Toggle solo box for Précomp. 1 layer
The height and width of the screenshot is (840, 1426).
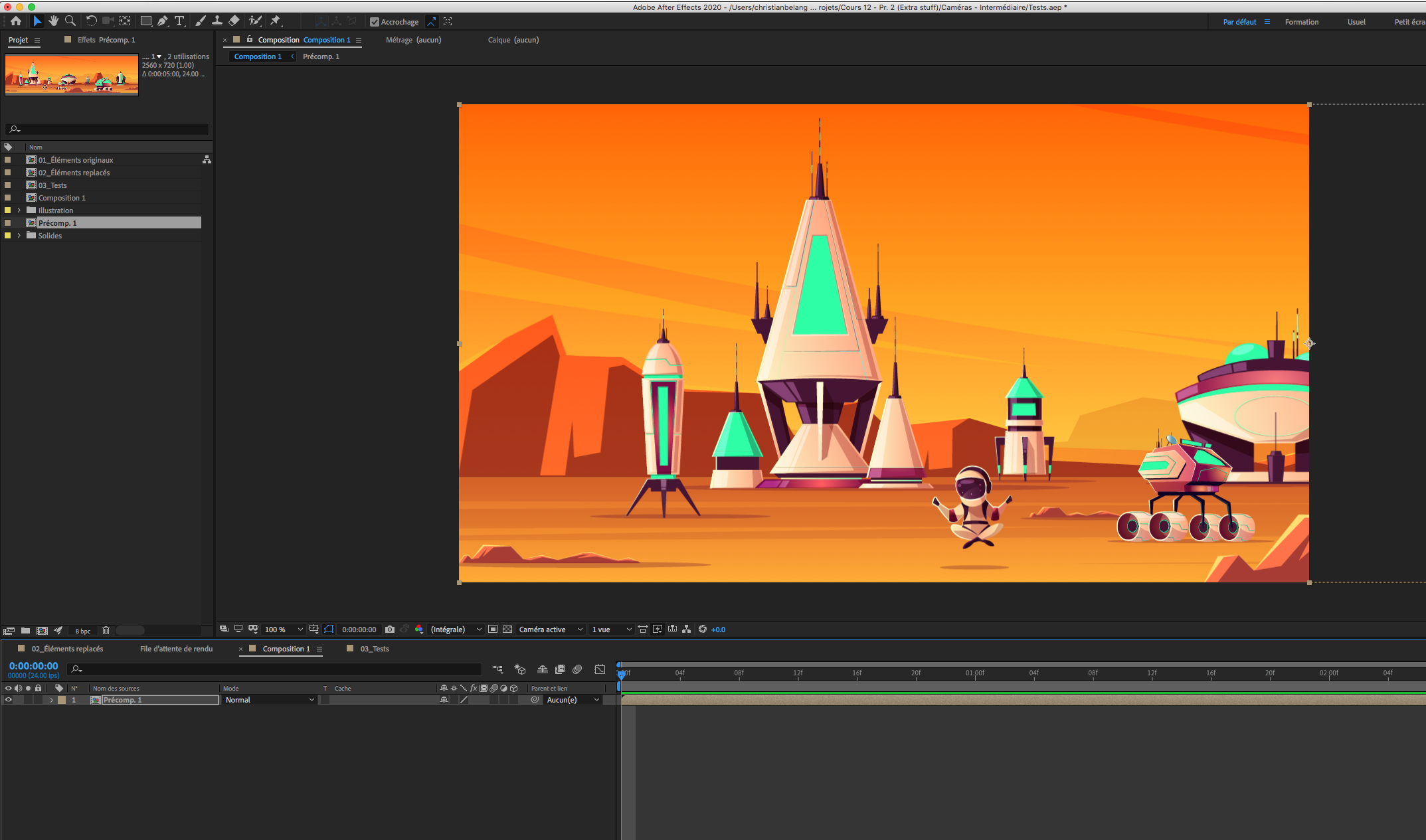click(29, 700)
